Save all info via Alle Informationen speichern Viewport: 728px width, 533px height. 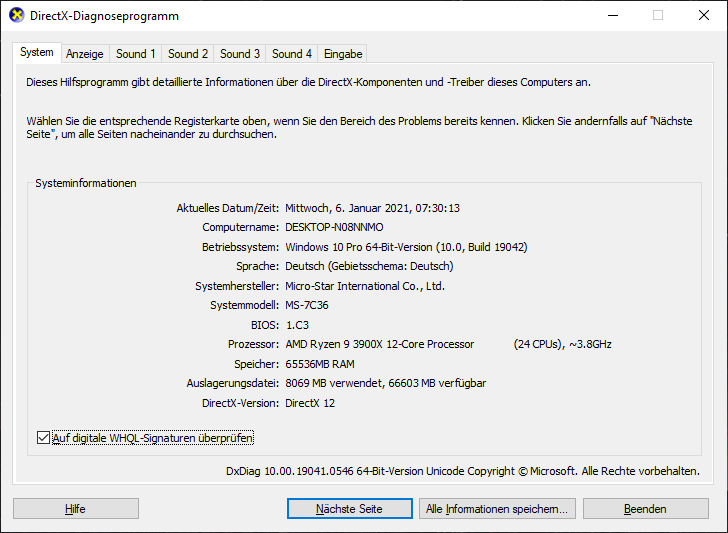click(497, 509)
